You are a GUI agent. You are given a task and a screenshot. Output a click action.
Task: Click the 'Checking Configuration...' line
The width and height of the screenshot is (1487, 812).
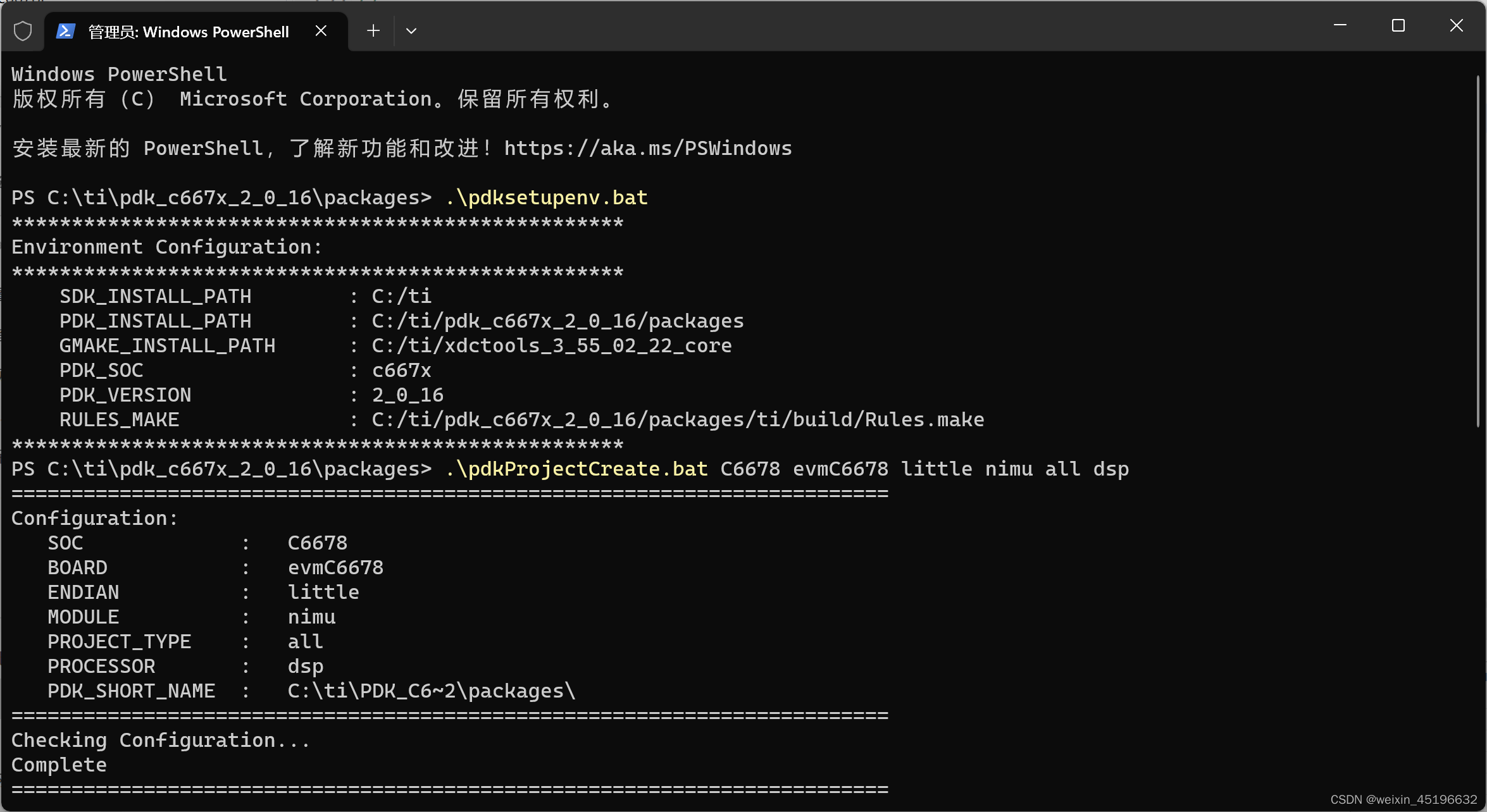click(x=161, y=741)
